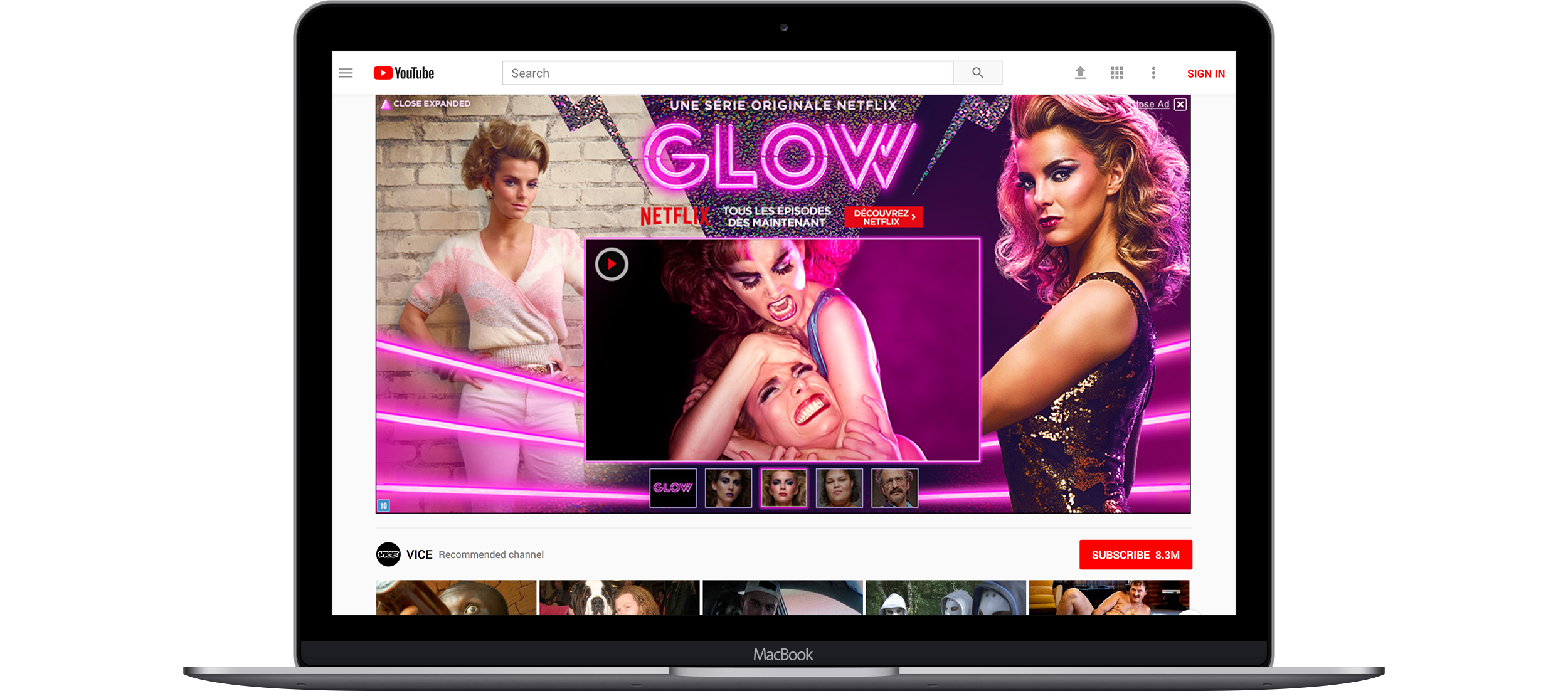Select thumbnail of man with glasses
The width and height of the screenshot is (1568, 691).
tap(895, 488)
